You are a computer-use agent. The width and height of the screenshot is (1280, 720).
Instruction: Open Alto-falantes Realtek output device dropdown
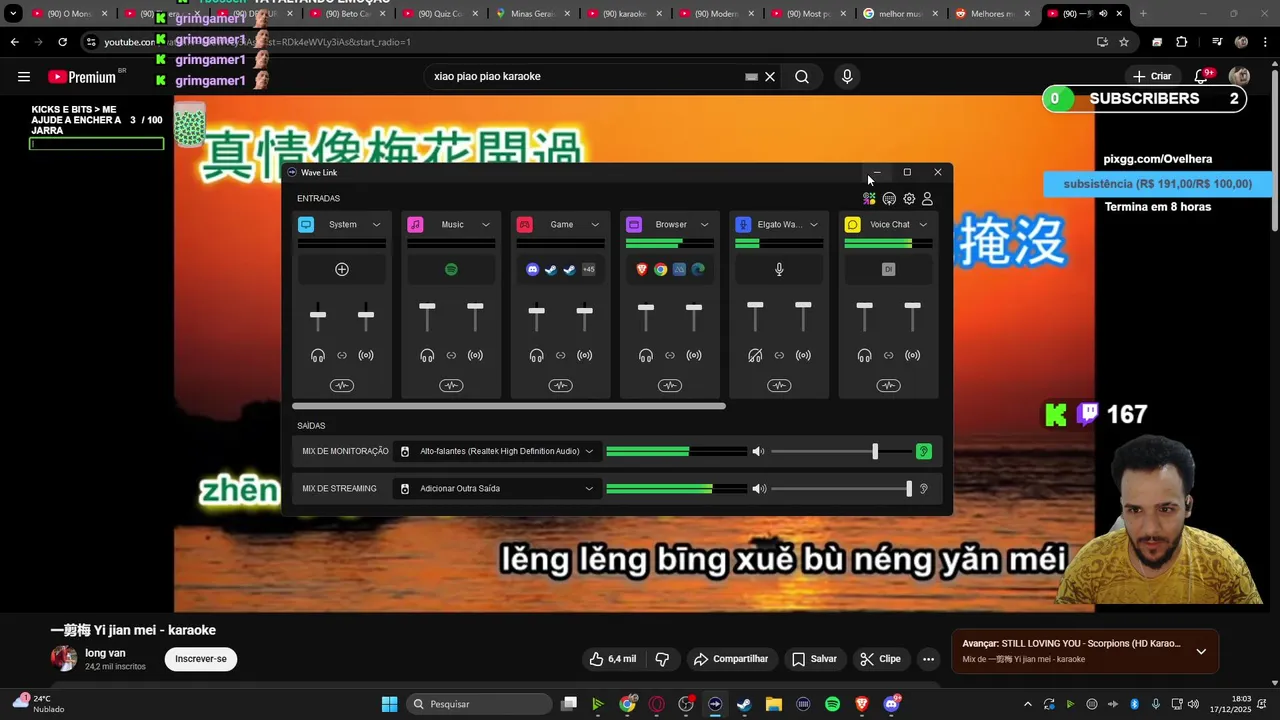[497, 451]
